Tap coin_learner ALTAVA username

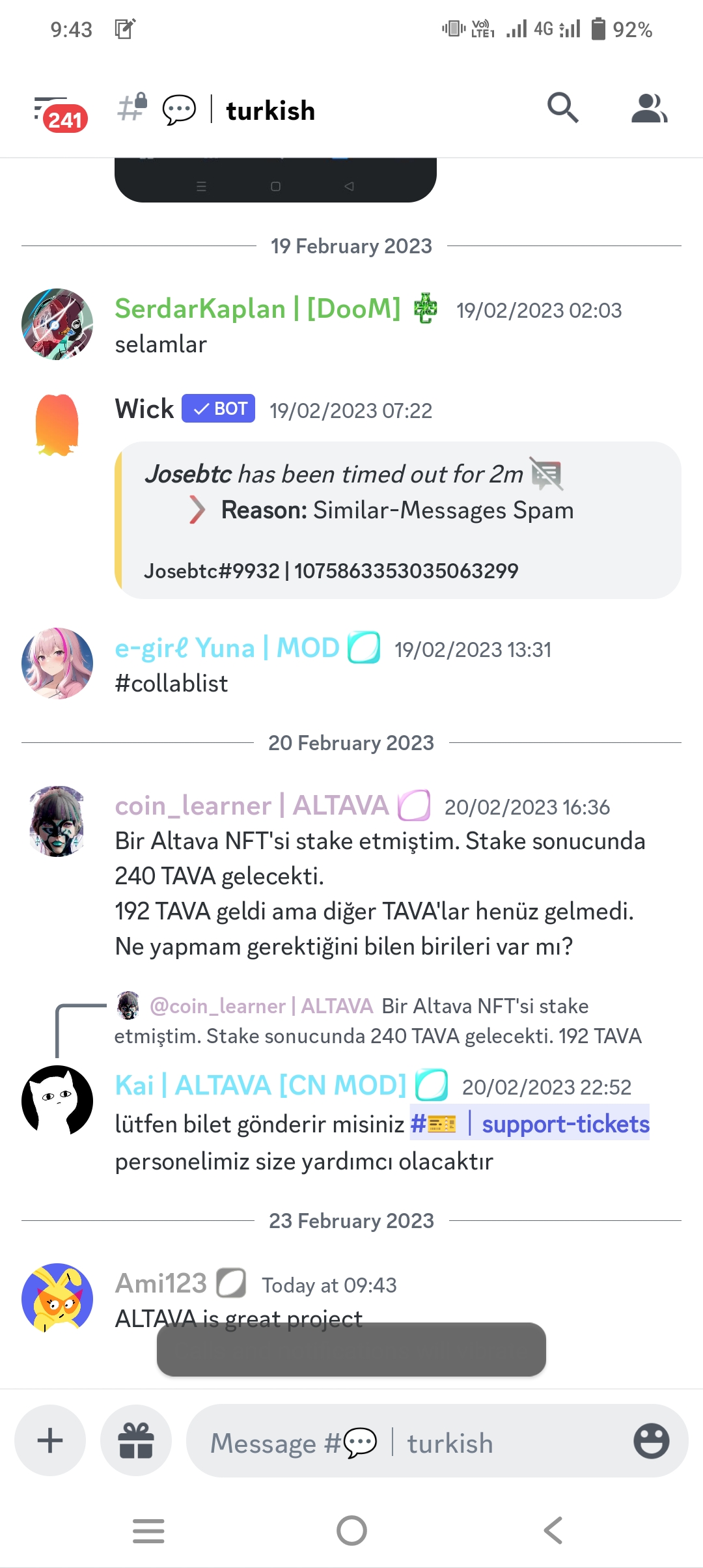coord(251,805)
